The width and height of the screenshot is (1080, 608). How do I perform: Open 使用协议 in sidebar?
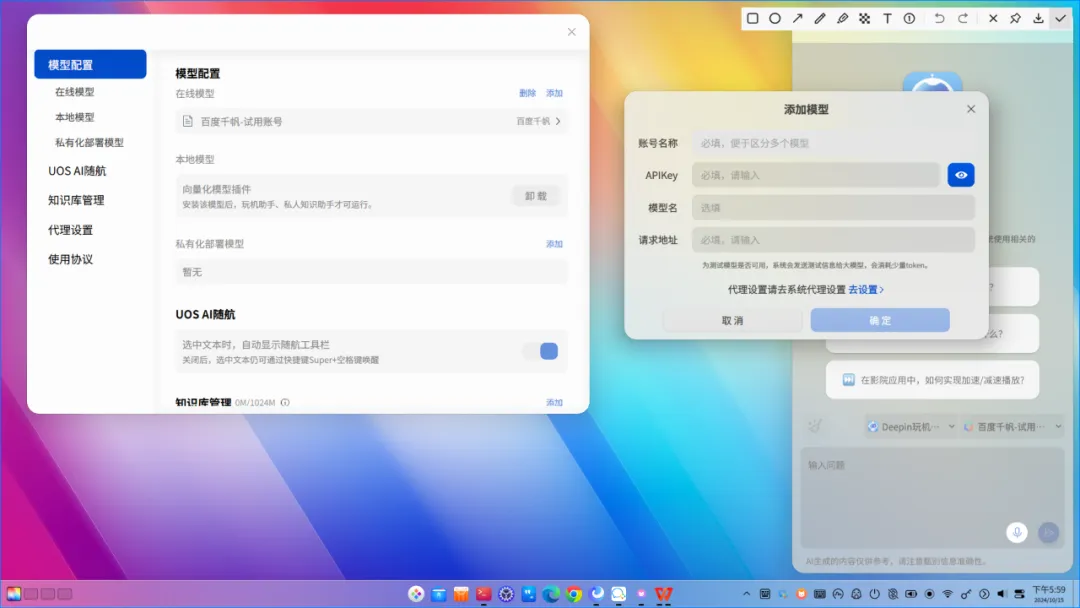coord(70,260)
